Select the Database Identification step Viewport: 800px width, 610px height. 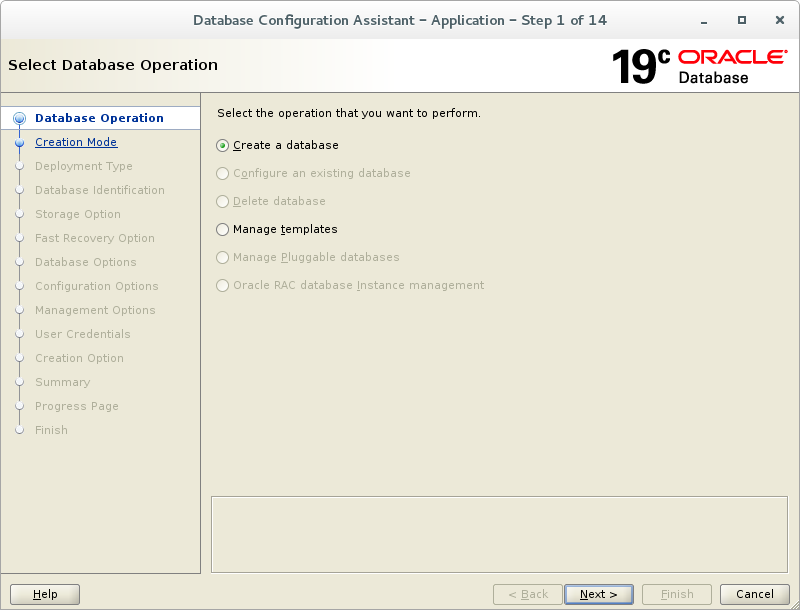click(x=100, y=190)
